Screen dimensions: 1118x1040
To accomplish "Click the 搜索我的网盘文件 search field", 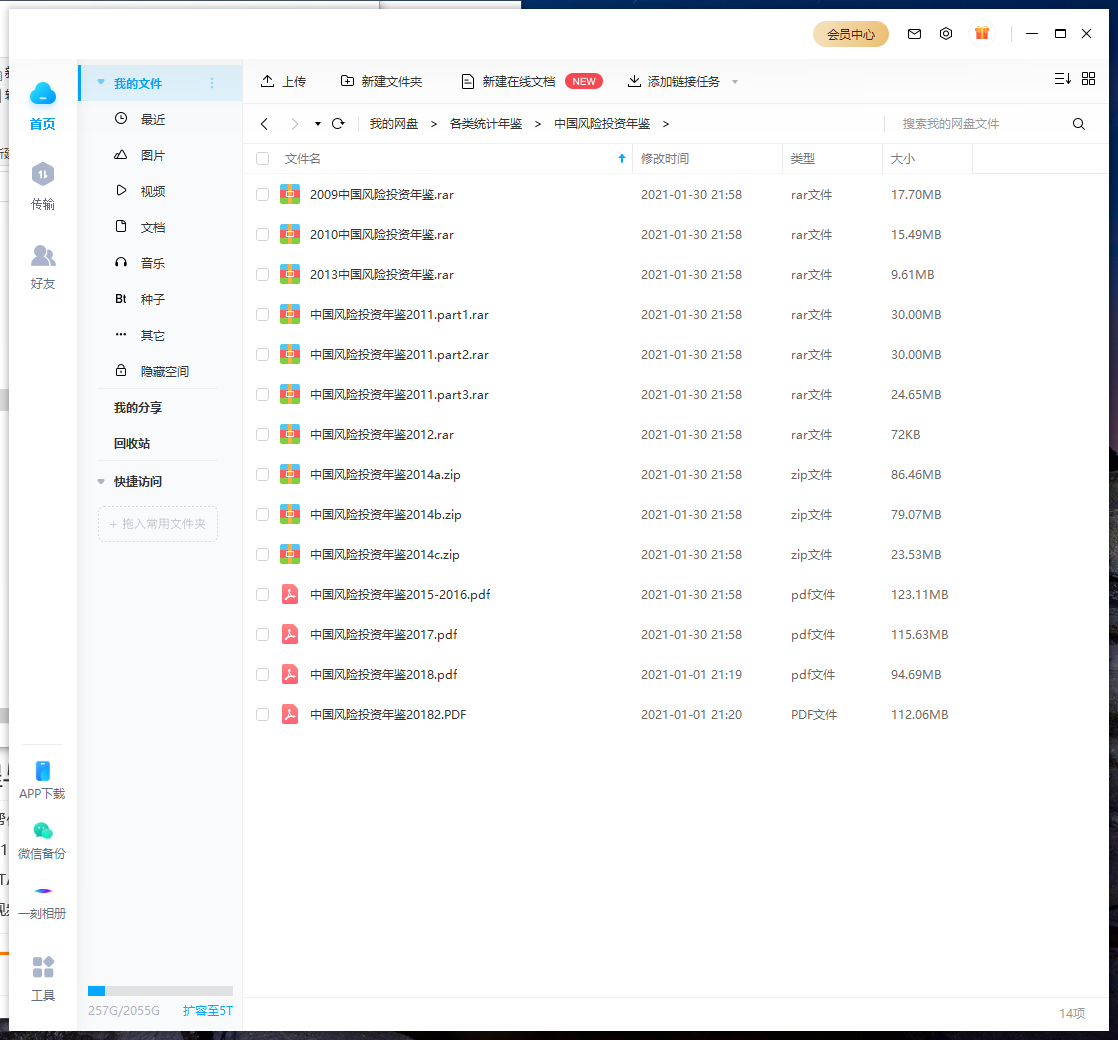I will [977, 124].
